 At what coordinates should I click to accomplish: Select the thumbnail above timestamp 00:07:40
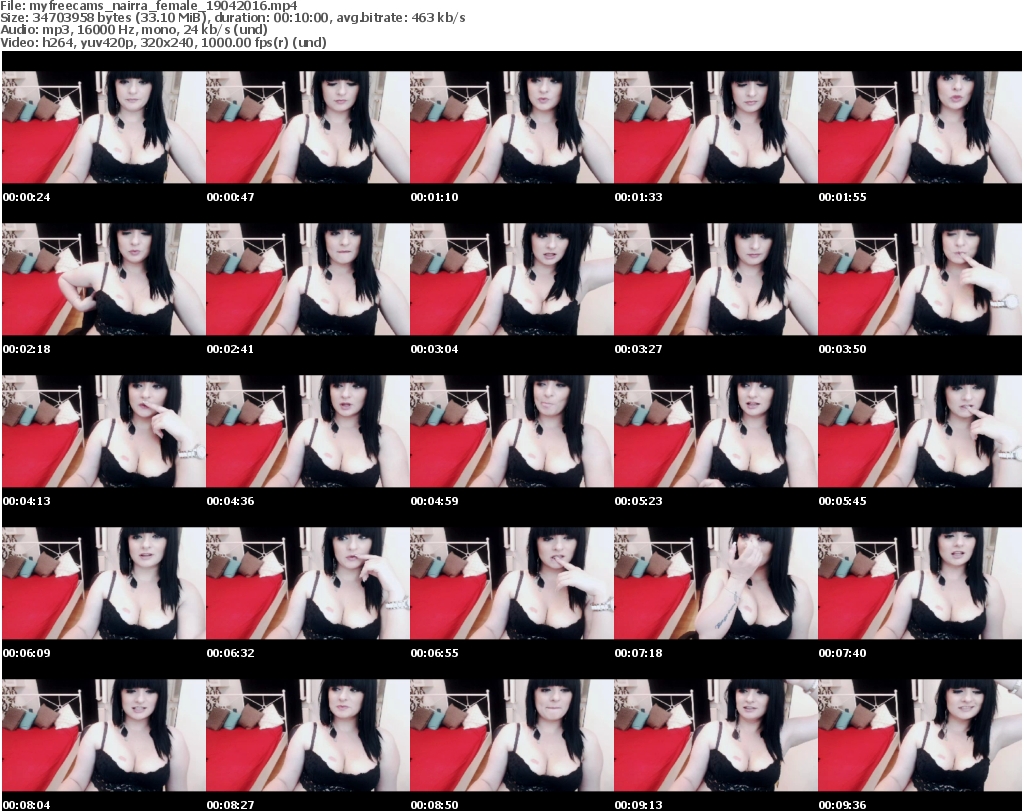pyautogui.click(x=920, y=584)
